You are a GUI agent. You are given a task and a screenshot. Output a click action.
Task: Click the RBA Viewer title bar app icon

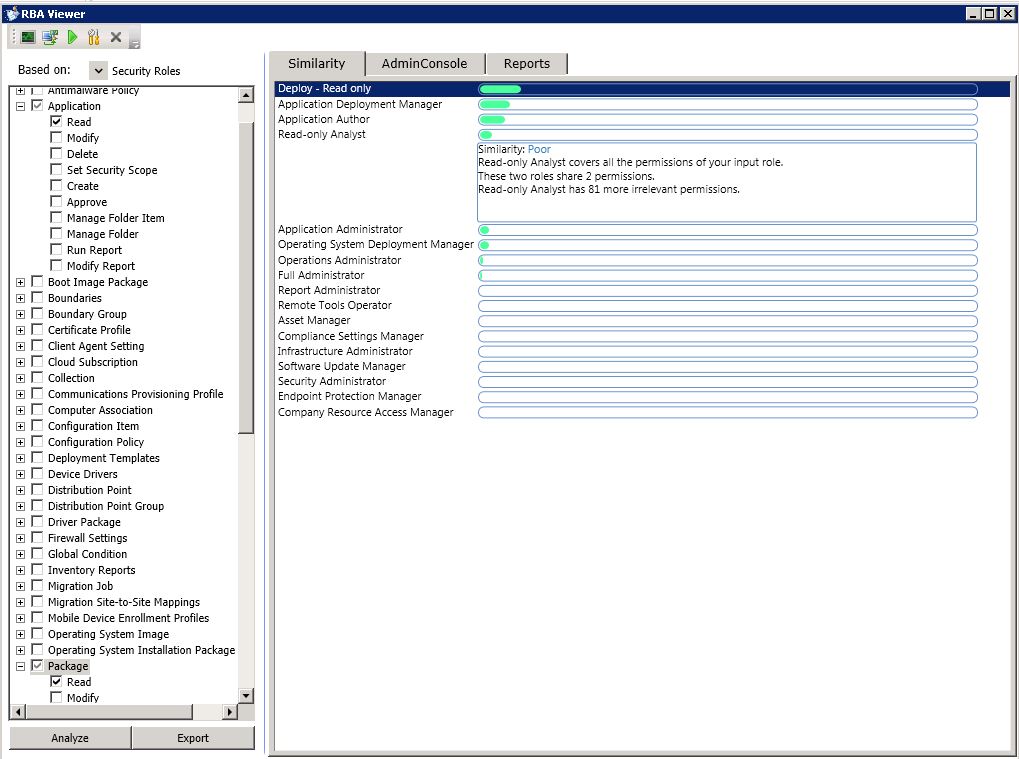(11, 14)
